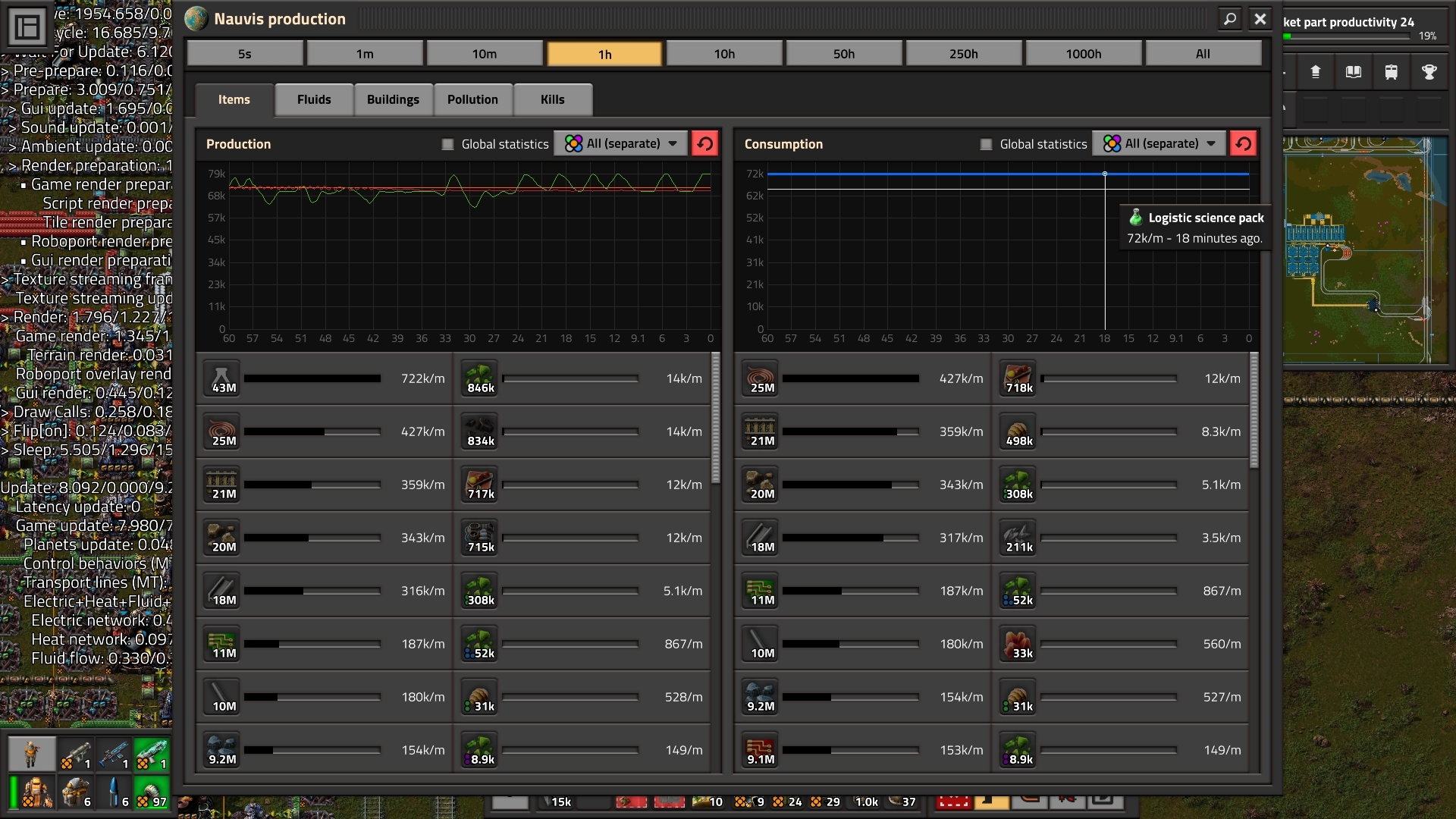Viewport: 1456px width, 819px height.
Task: Open Consumption quality filter dropdown
Action: point(1159,143)
